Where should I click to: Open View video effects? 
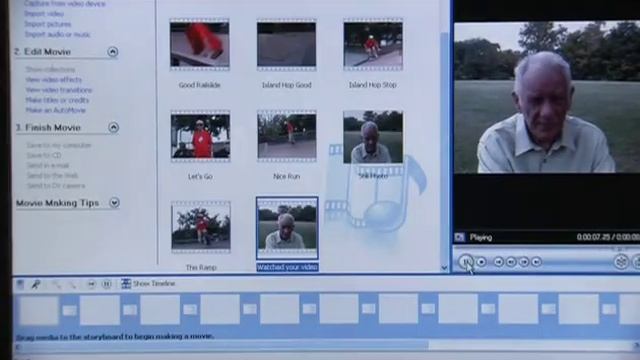53,80
